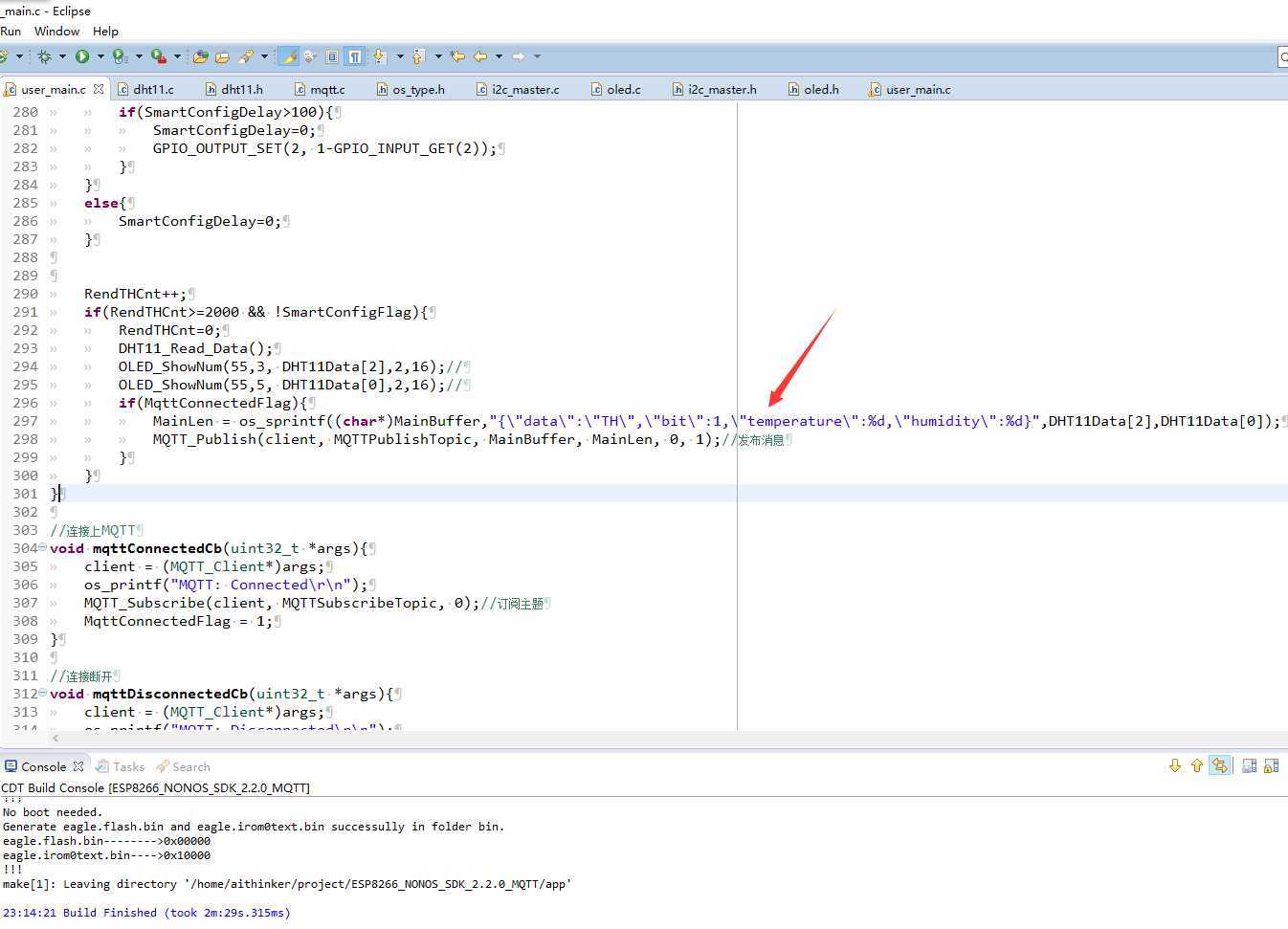This screenshot has width=1288, height=929.
Task: Open dropdown next to Coverage icon
Action: [x=139, y=56]
